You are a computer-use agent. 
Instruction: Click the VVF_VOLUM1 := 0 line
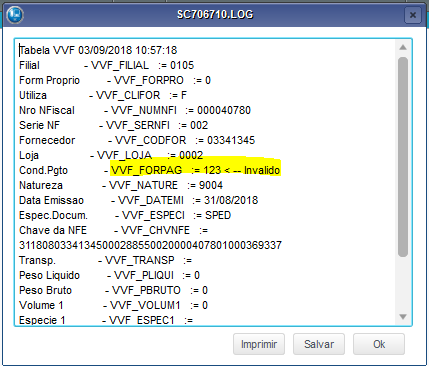(113, 305)
